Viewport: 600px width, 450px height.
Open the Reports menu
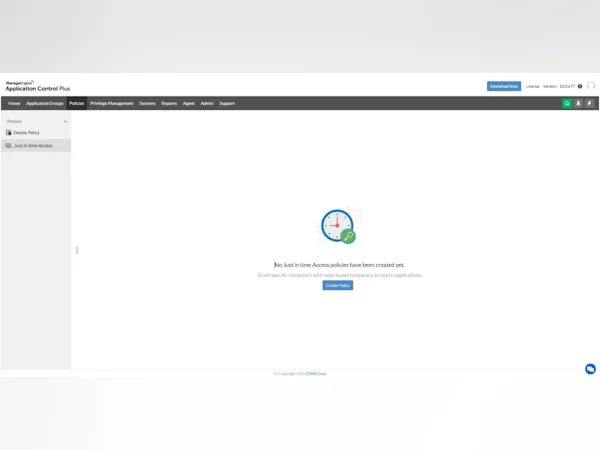(x=169, y=103)
